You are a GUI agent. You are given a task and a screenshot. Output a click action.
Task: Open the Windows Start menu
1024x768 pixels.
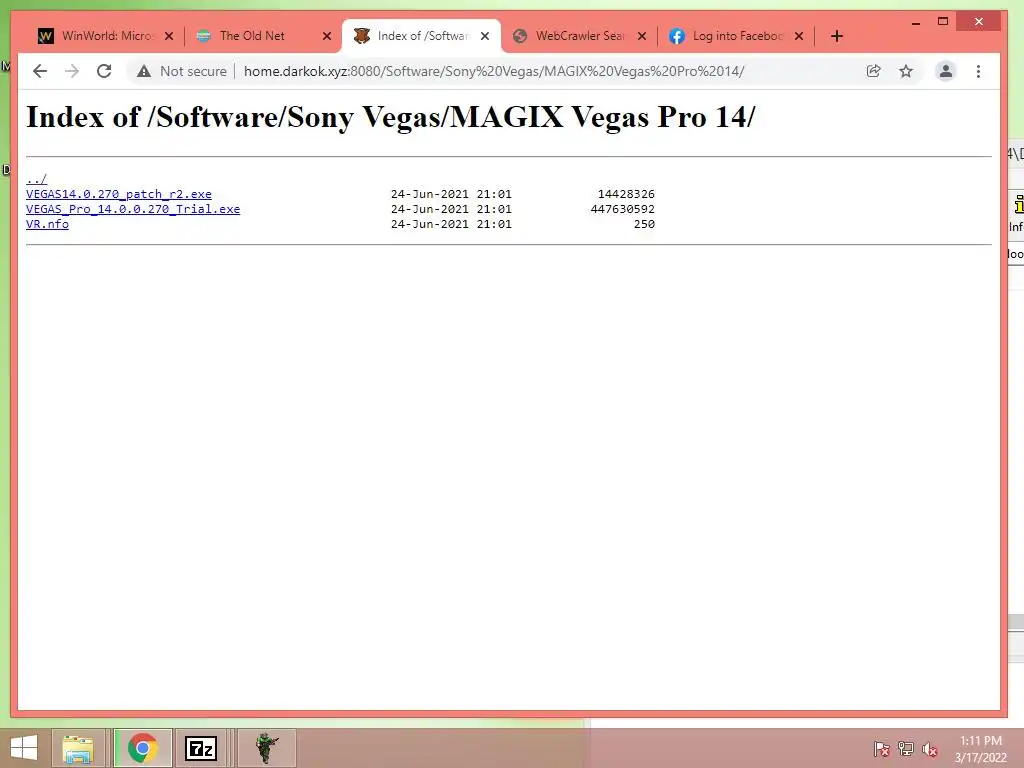(24, 748)
